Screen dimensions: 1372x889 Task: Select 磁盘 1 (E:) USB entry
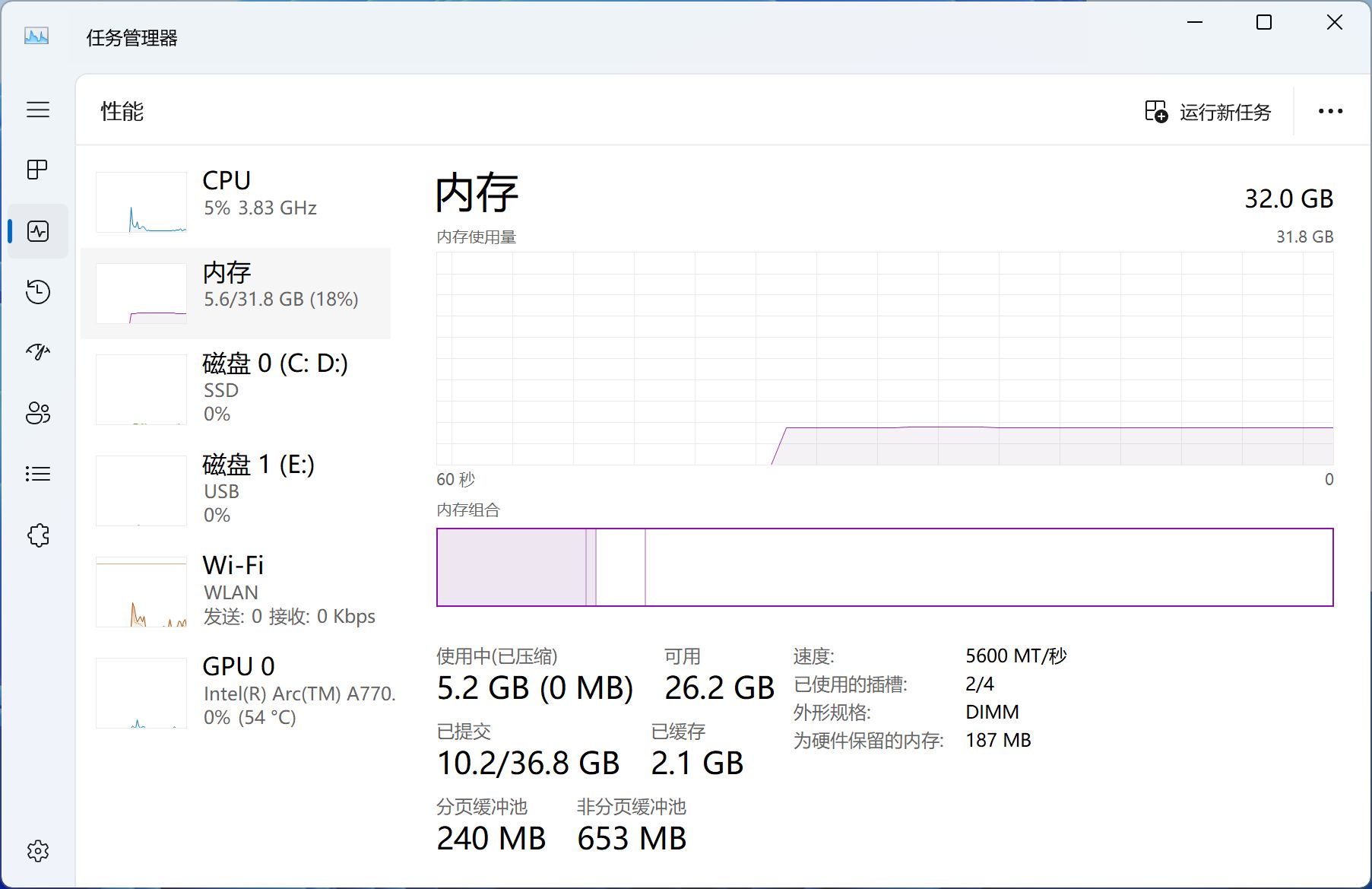[236, 489]
